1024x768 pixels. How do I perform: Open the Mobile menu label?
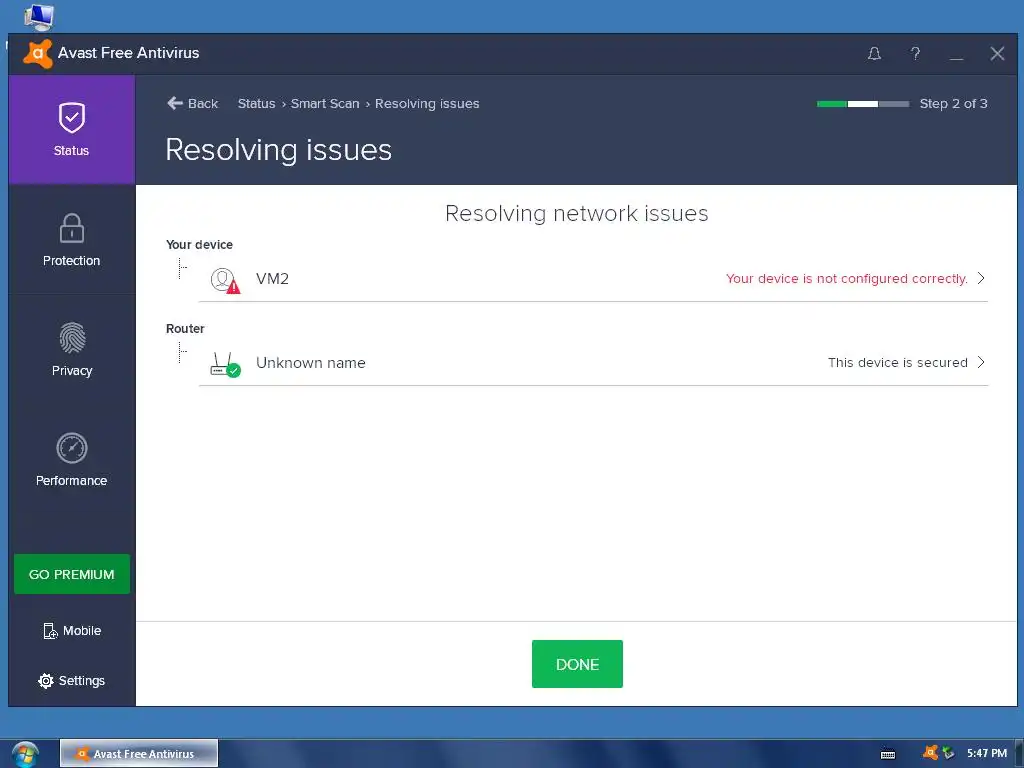82,631
